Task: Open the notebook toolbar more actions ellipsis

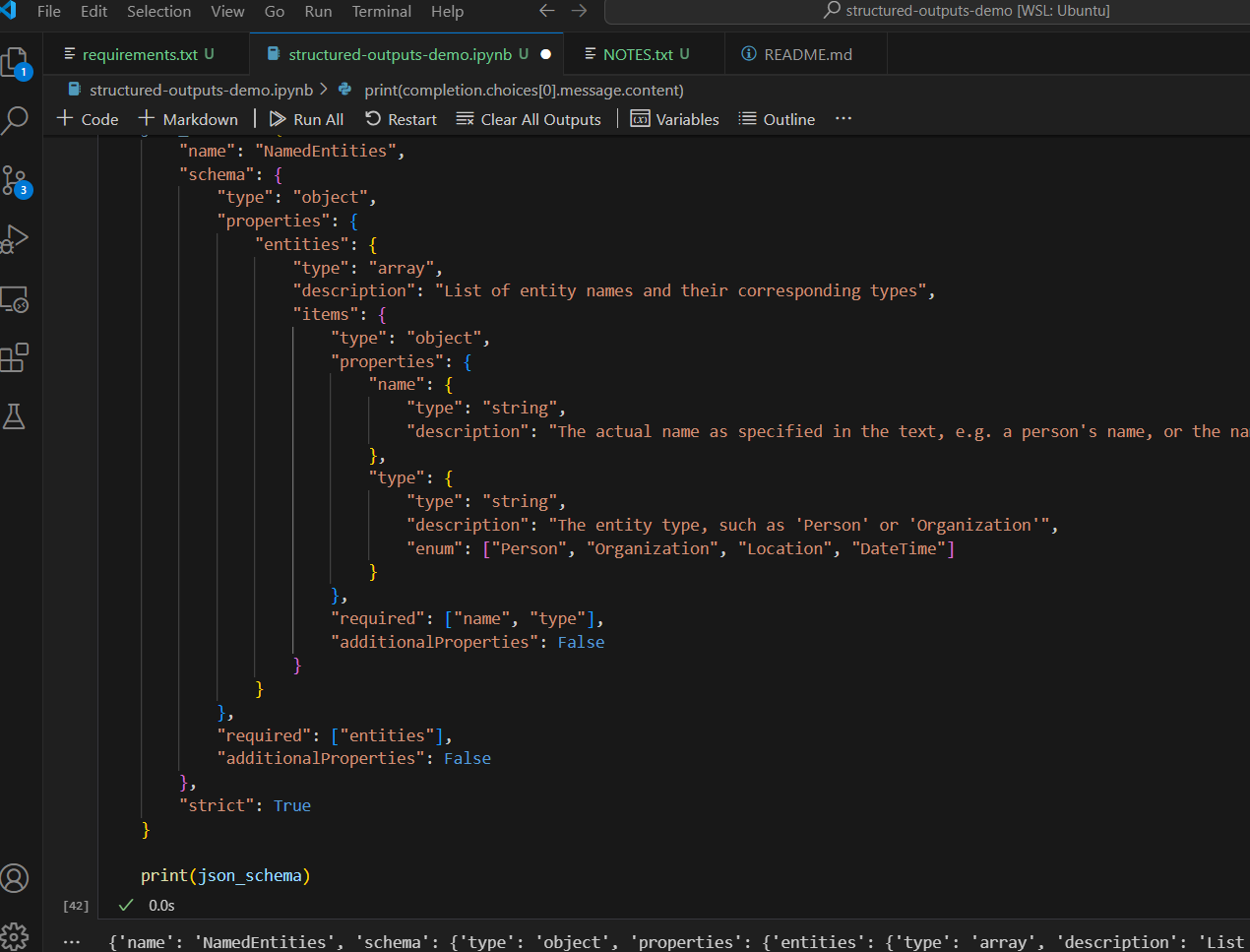Action: [844, 119]
